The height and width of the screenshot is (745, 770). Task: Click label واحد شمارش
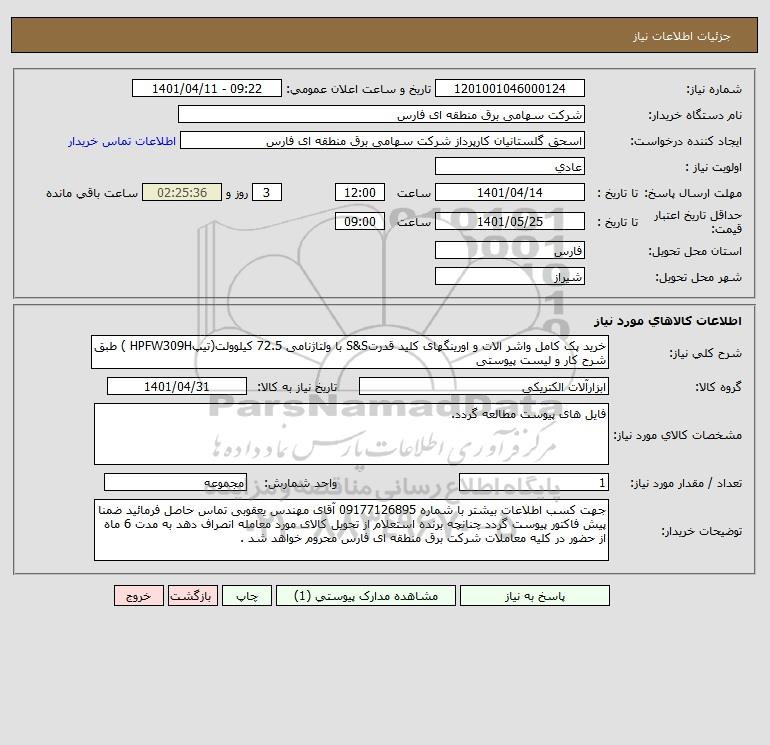point(301,484)
